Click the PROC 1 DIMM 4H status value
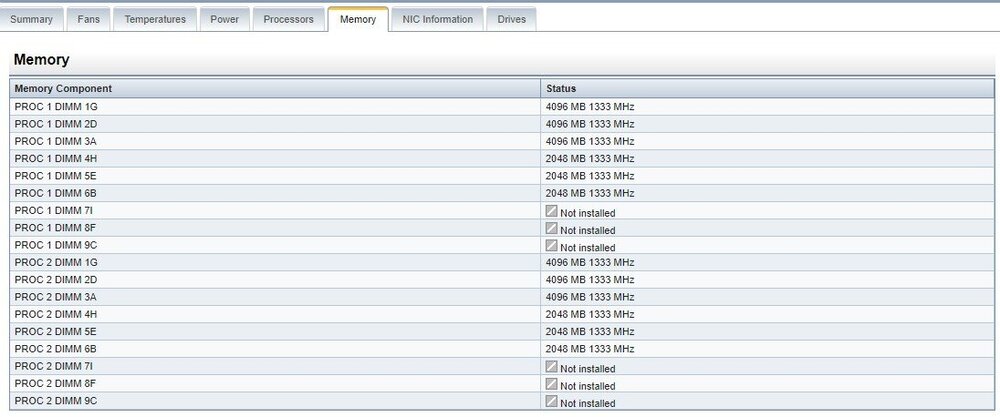Image resolution: width=1000 pixels, height=417 pixels. 590,158
